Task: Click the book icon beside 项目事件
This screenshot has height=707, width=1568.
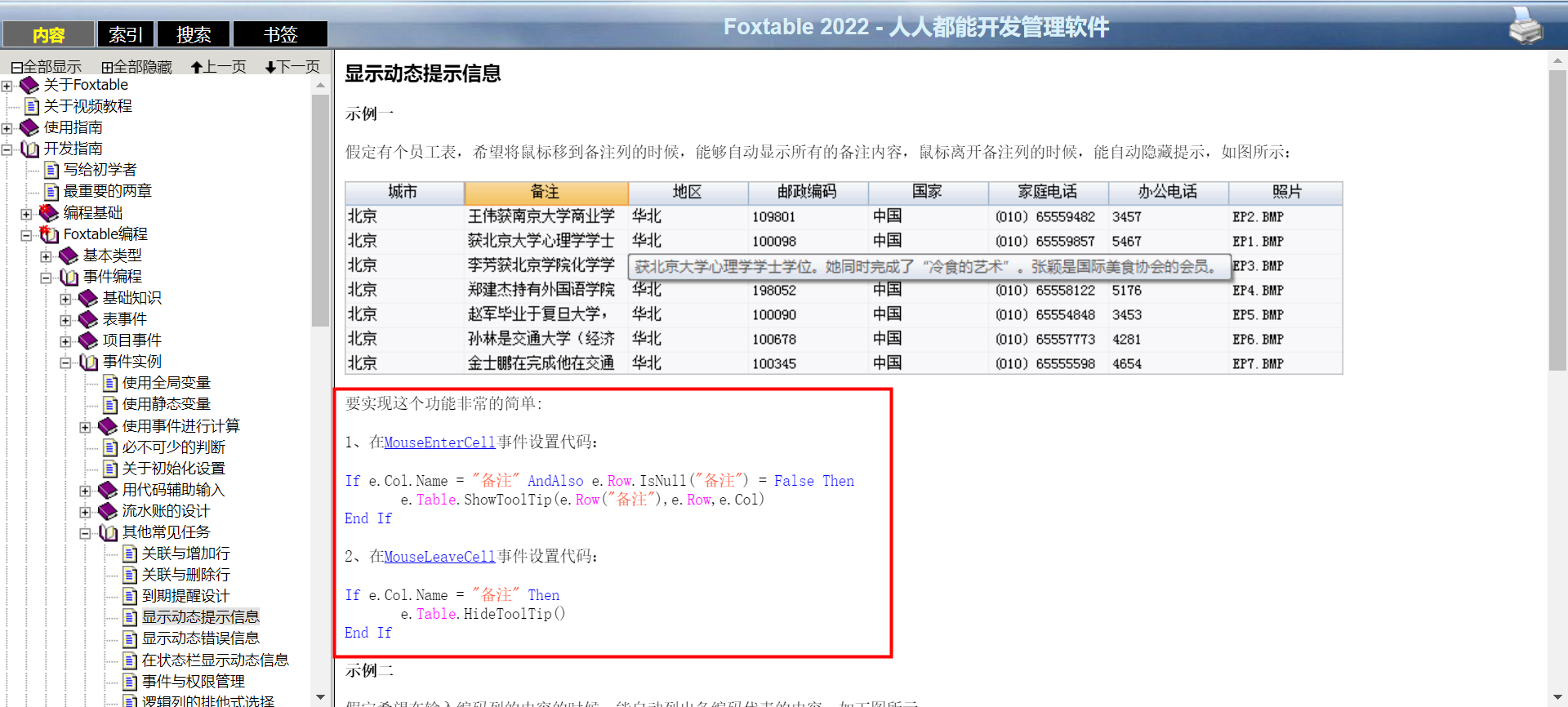Action: point(88,340)
